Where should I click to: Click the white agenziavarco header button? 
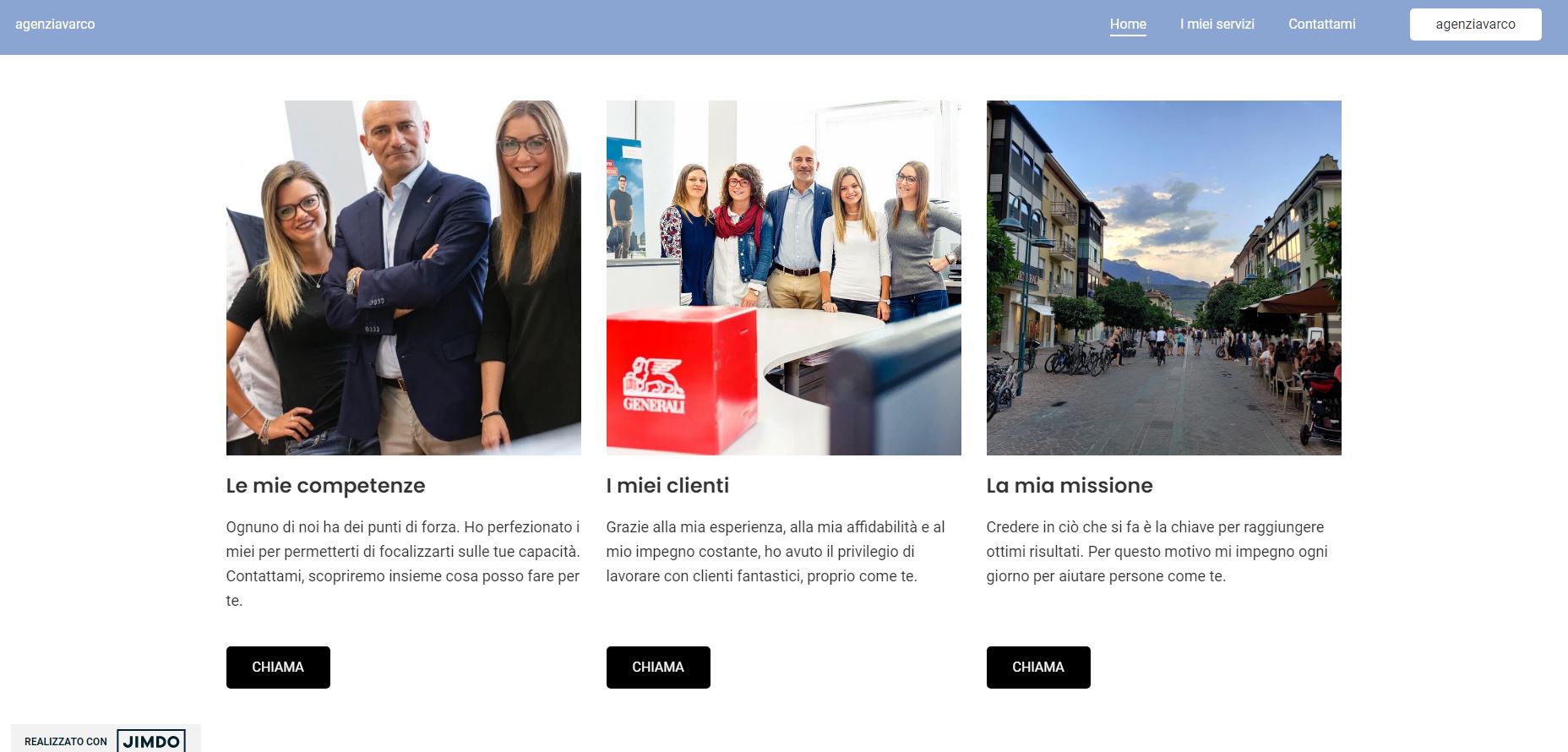click(x=1475, y=25)
